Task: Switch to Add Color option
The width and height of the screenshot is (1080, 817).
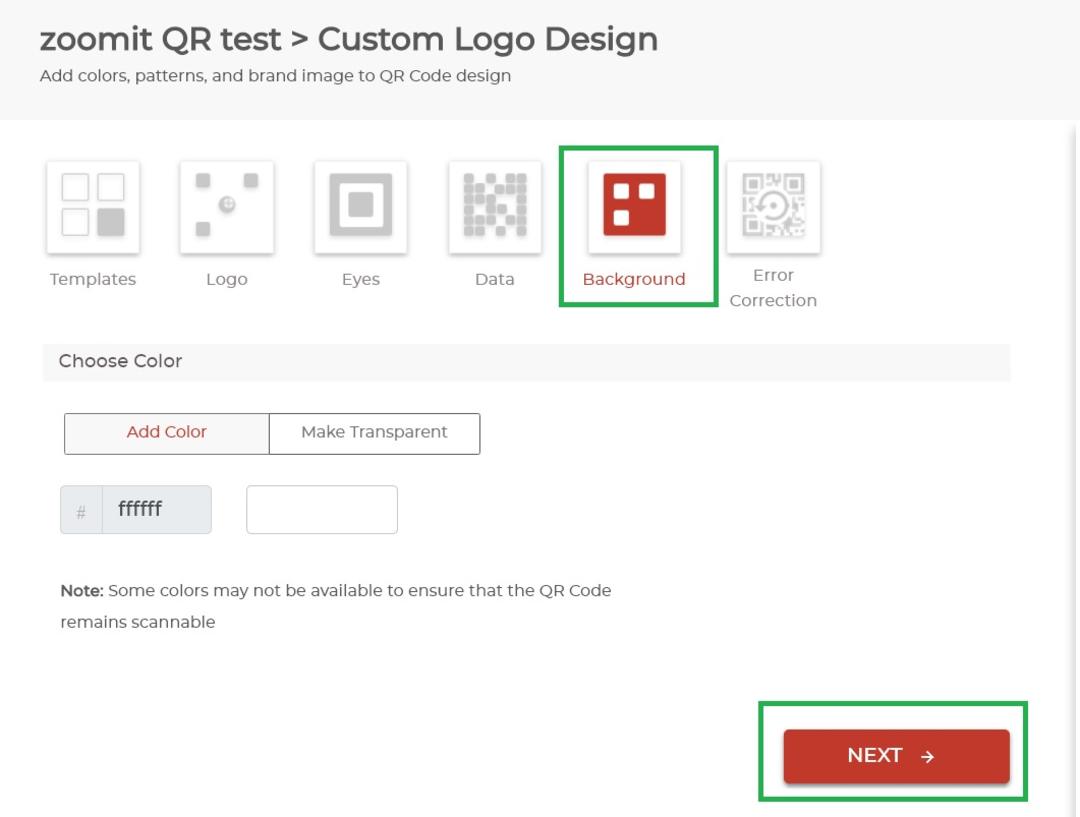Action: [167, 433]
